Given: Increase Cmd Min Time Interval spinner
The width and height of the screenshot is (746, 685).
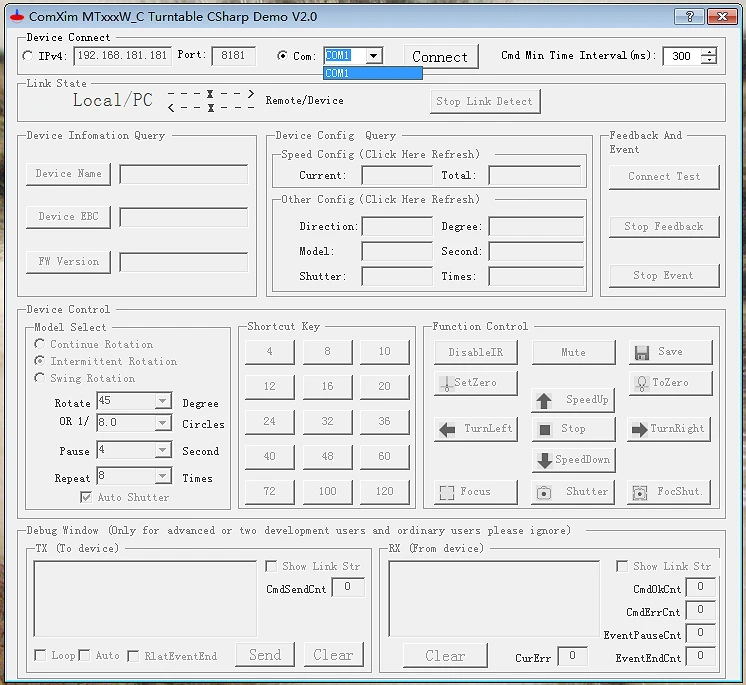Looking at the screenshot, I should point(709,52).
